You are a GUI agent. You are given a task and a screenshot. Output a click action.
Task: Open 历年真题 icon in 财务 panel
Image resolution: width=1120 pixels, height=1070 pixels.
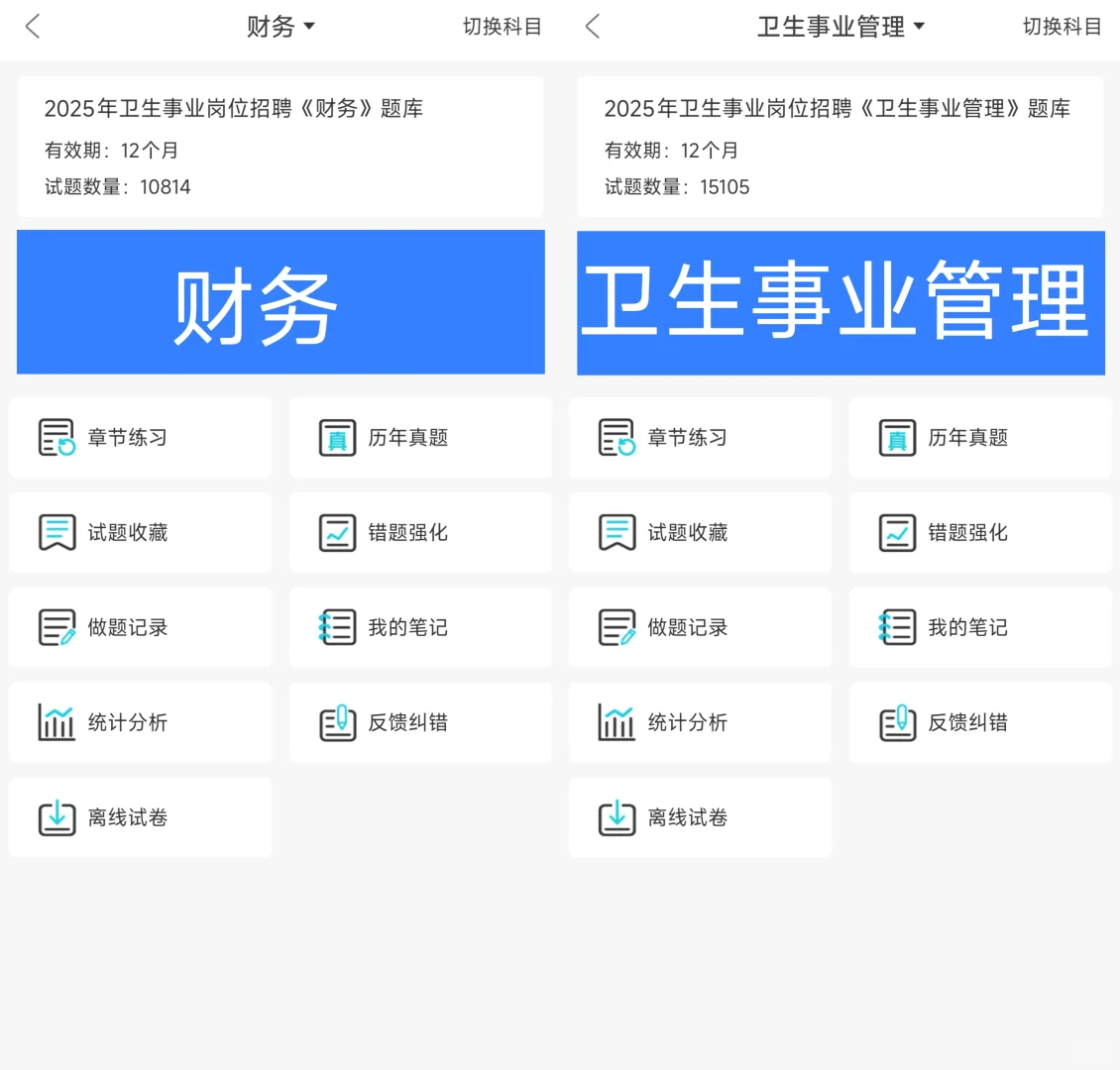(337, 437)
